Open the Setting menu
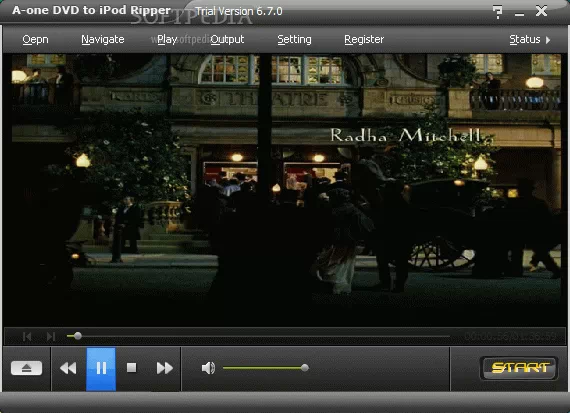The height and width of the screenshot is (413, 570). 294,39
